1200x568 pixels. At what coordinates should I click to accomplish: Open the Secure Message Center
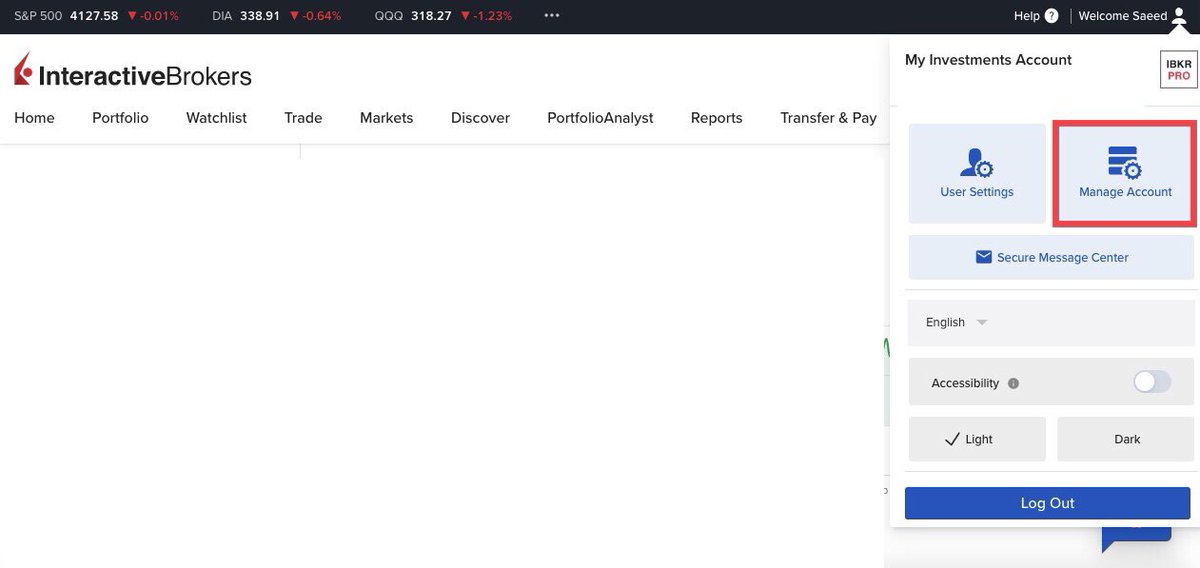1051,257
